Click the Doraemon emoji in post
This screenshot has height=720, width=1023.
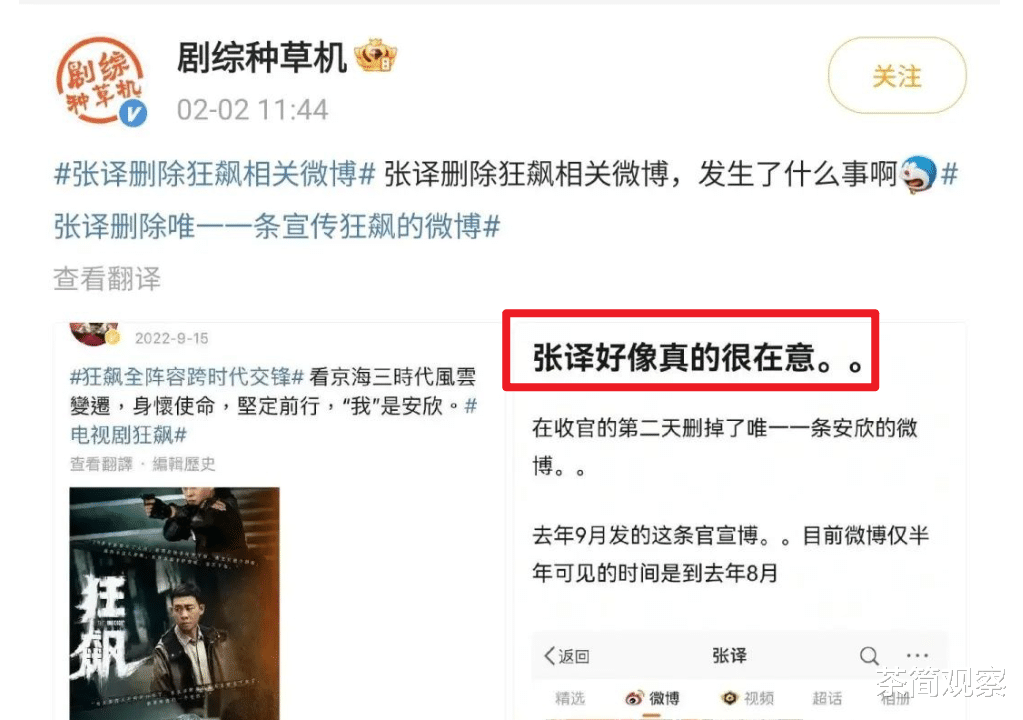pos(919,174)
